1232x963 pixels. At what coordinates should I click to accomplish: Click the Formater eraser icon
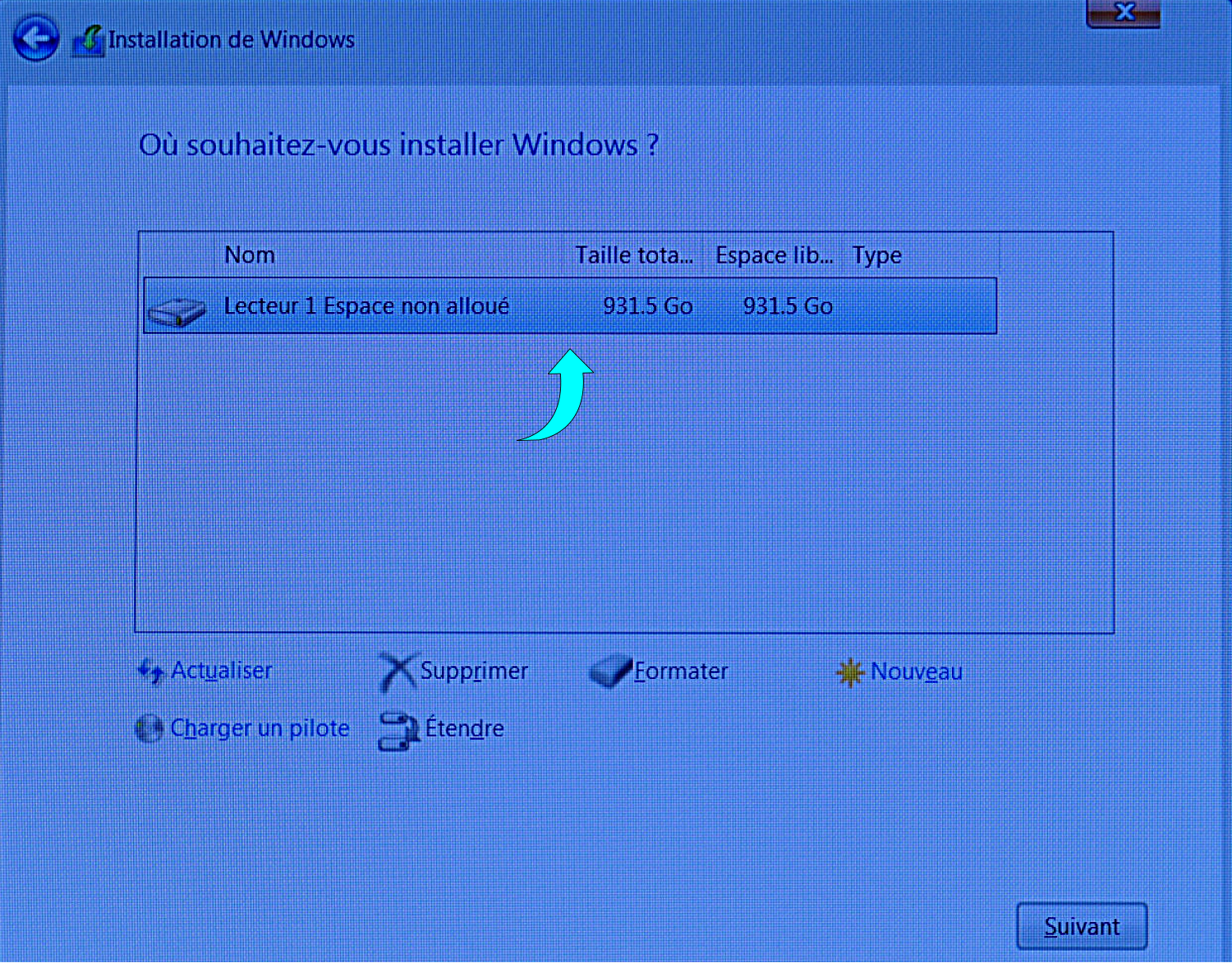pyautogui.click(x=610, y=672)
